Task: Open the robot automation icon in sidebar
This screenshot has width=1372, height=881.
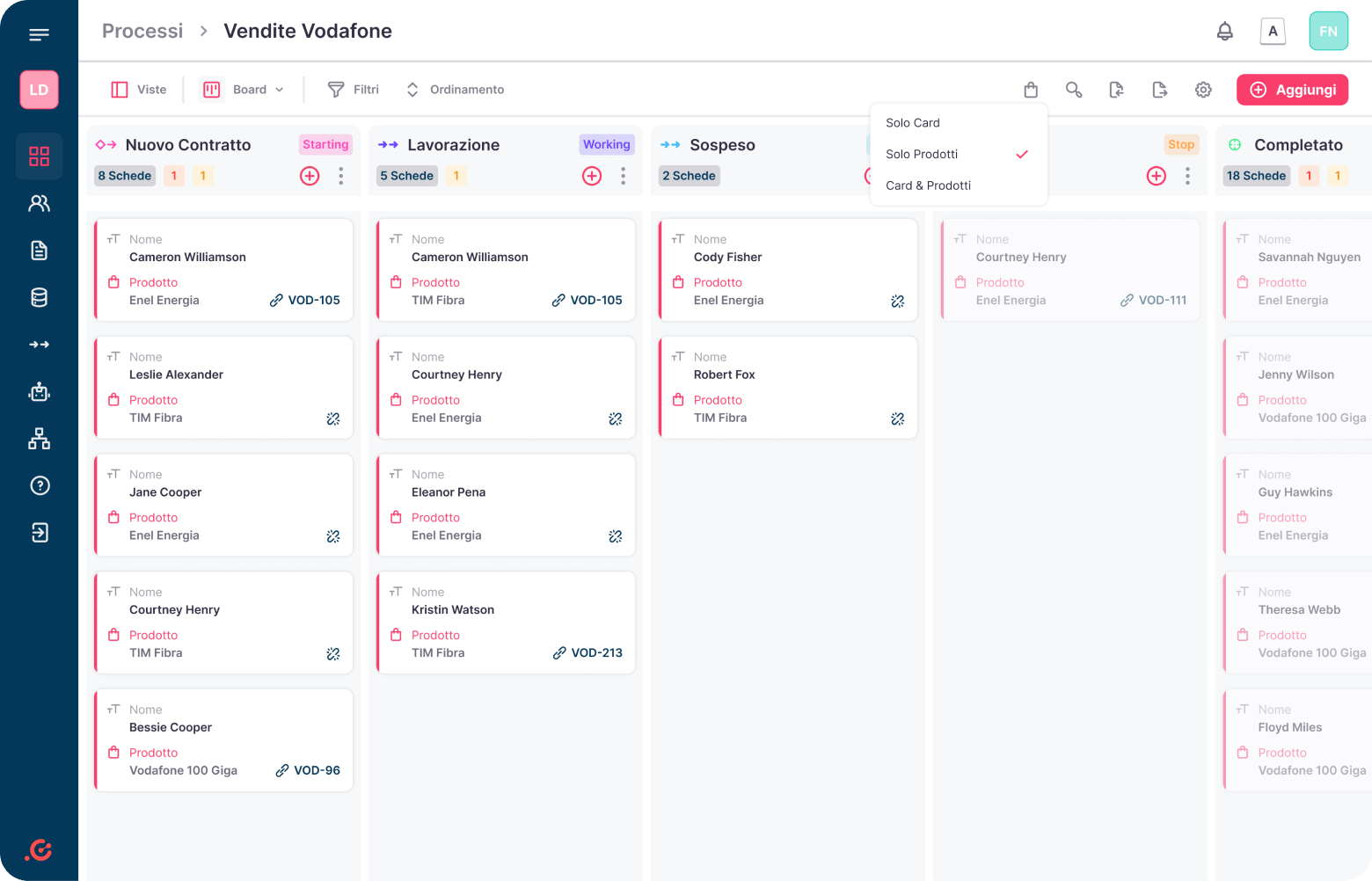Action: tap(40, 391)
